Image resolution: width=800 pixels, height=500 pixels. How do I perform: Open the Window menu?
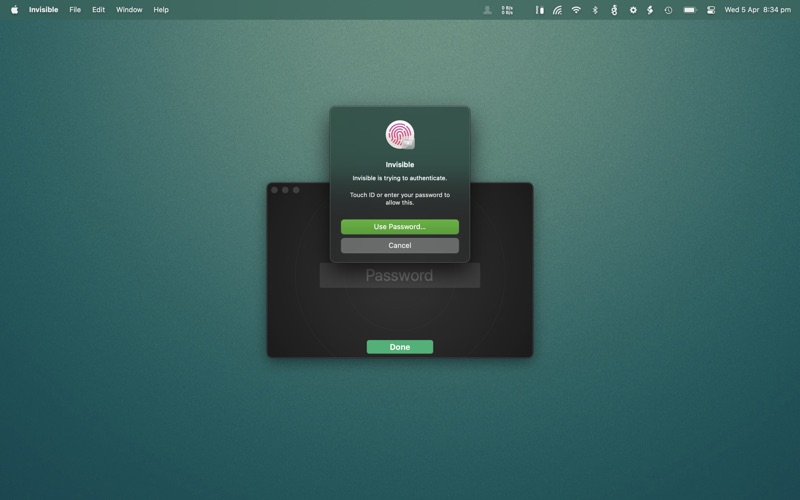[x=129, y=10]
